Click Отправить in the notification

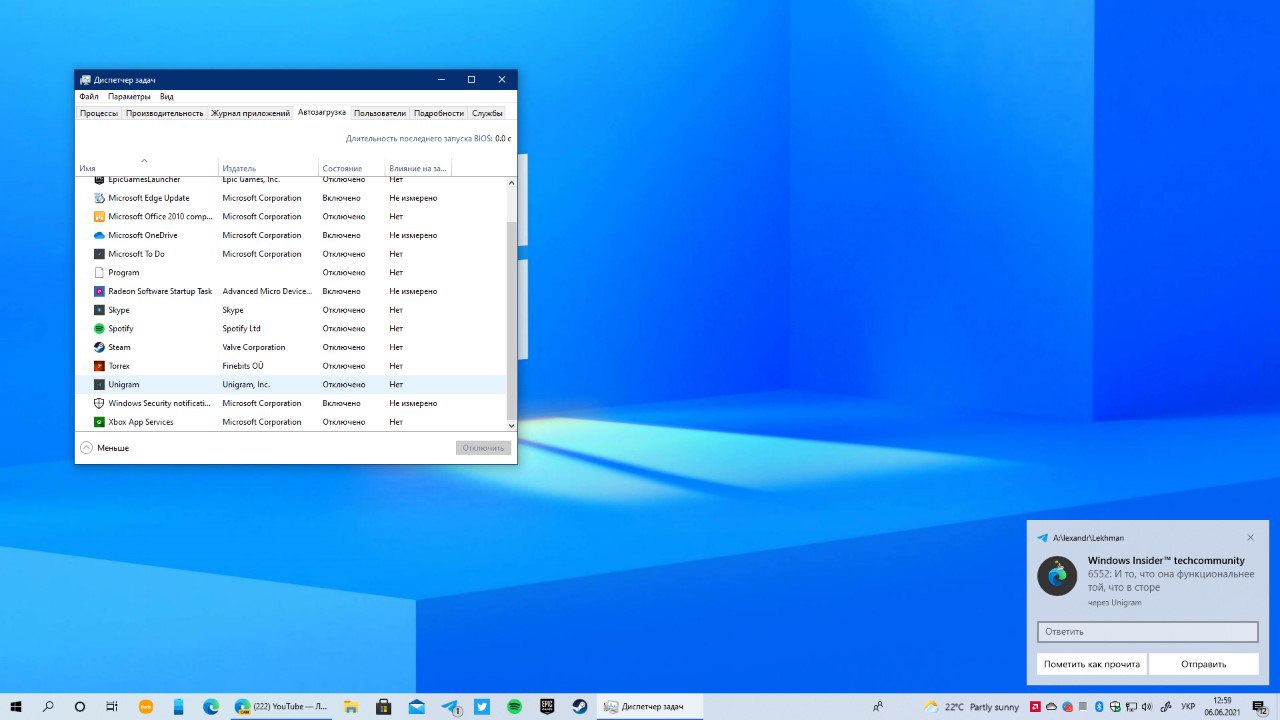pos(1203,664)
